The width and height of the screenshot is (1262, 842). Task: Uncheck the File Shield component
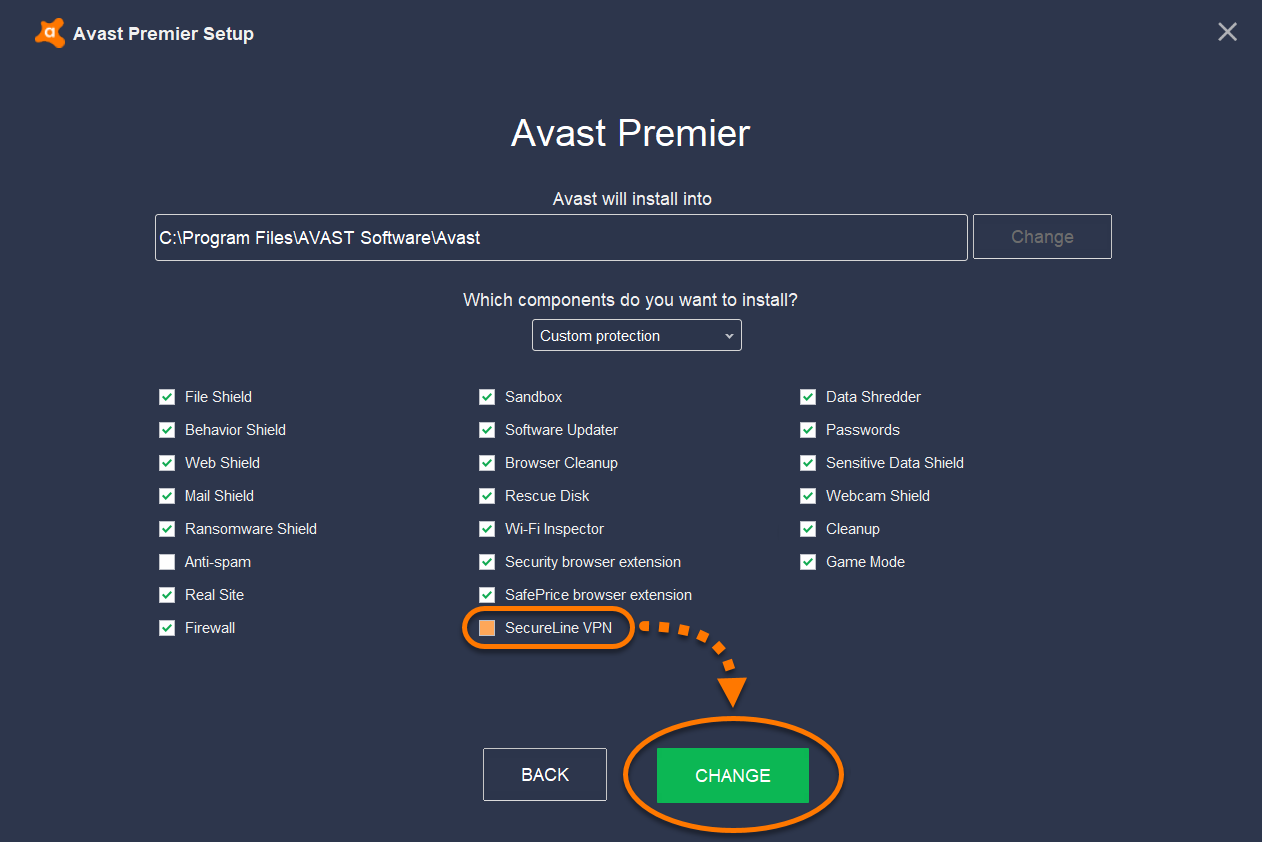(167, 397)
